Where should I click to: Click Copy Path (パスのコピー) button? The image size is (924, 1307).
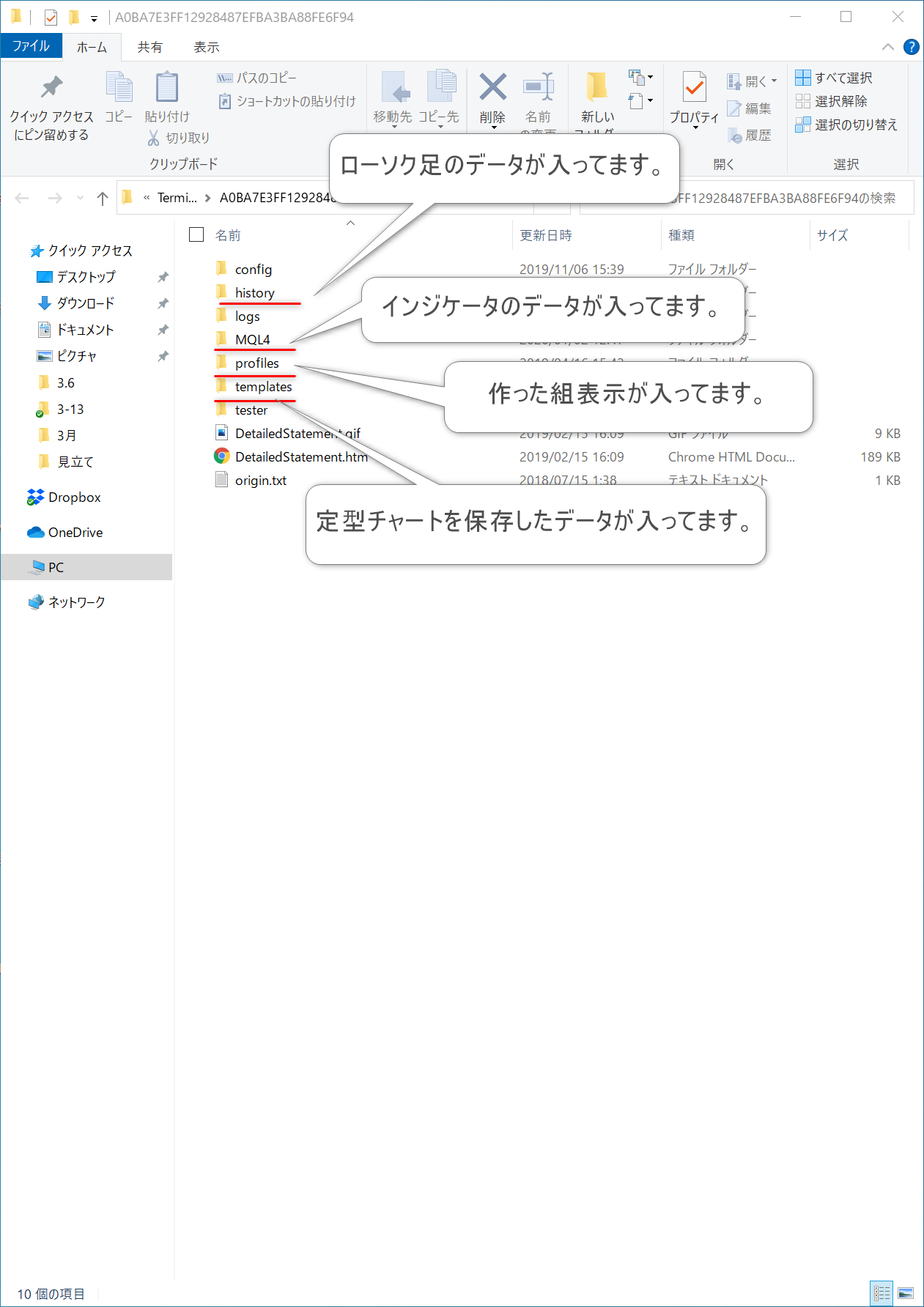coord(258,78)
